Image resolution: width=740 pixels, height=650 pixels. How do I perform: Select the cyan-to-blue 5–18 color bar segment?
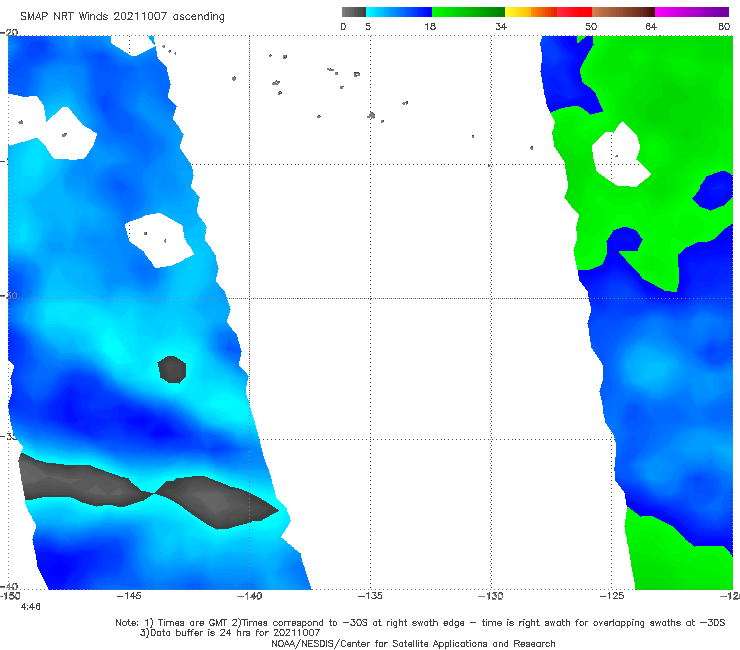pyautogui.click(x=399, y=12)
